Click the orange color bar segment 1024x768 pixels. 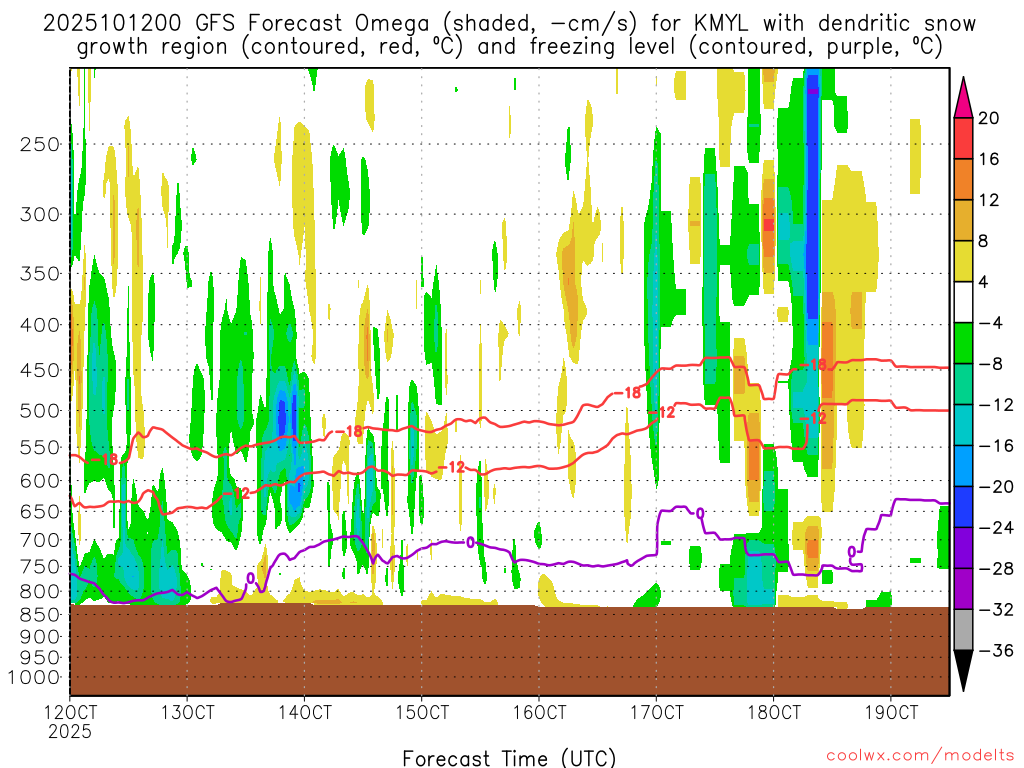point(963,180)
